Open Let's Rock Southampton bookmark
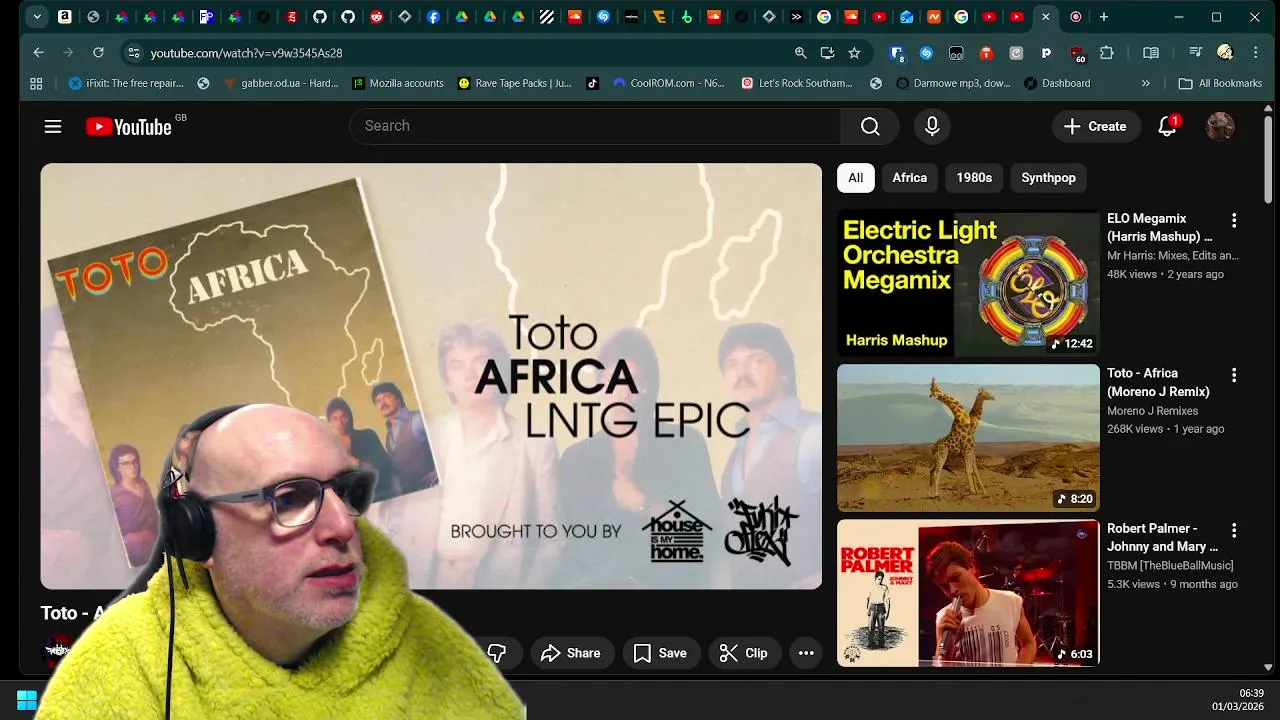The image size is (1280, 720). click(x=797, y=83)
